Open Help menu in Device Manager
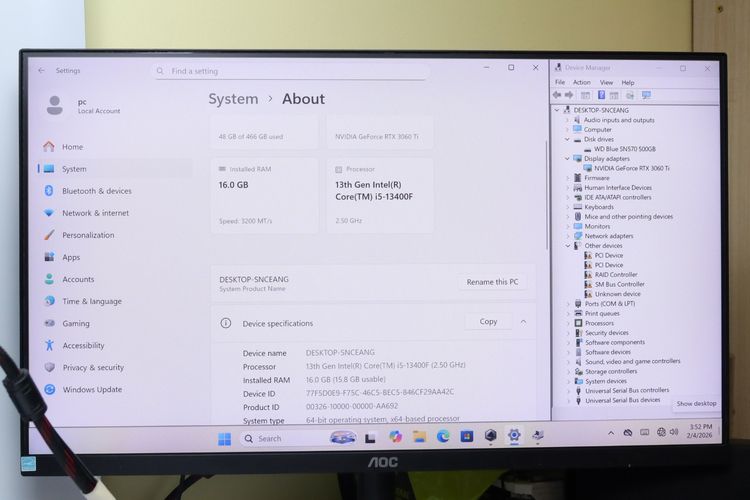Viewport: 750px width, 500px height. [x=628, y=82]
